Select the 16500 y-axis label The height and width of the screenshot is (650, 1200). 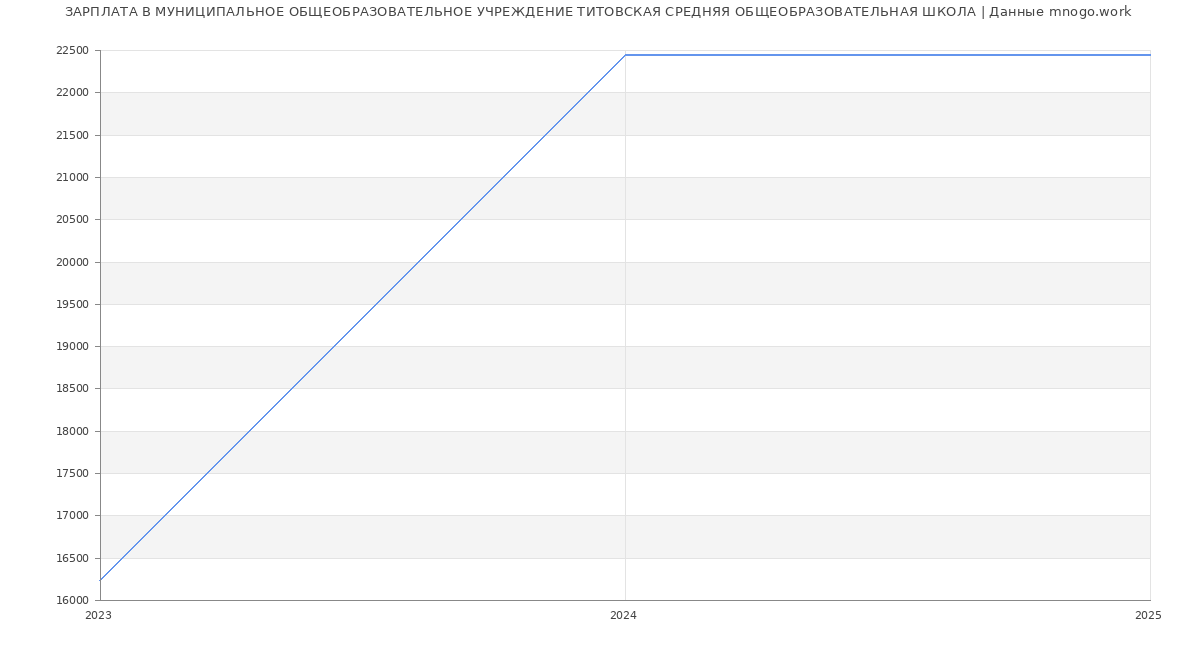click(72, 558)
